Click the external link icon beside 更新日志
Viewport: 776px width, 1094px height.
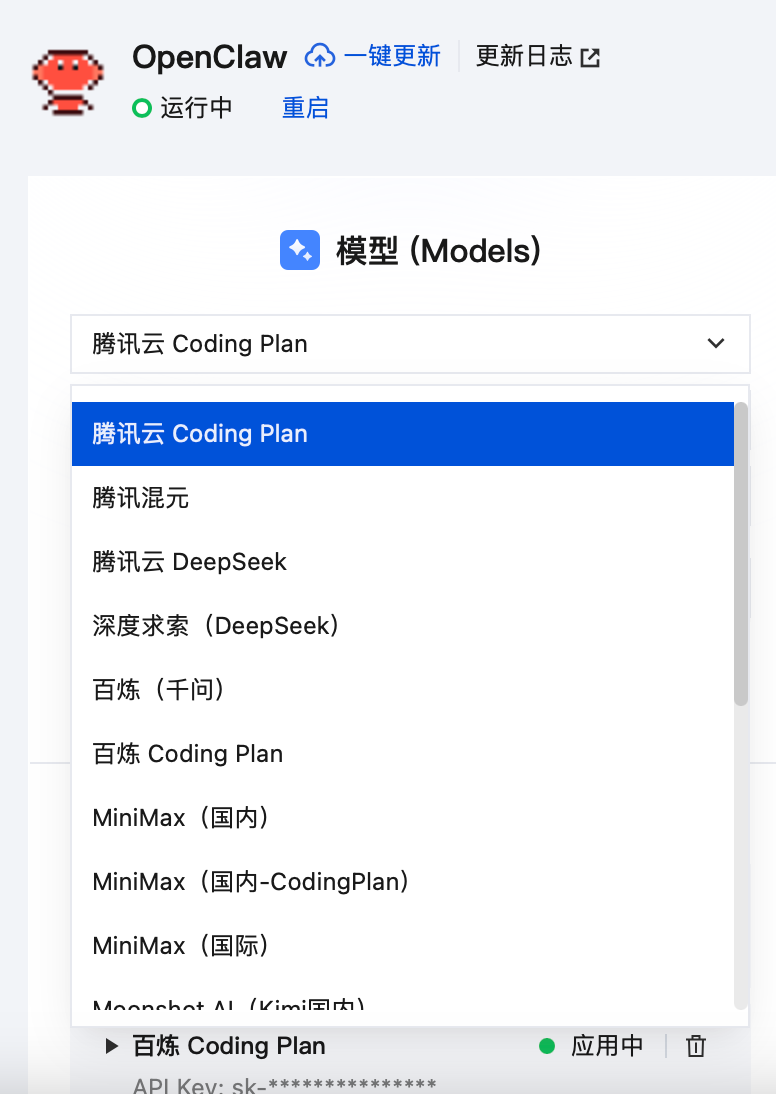pos(591,57)
